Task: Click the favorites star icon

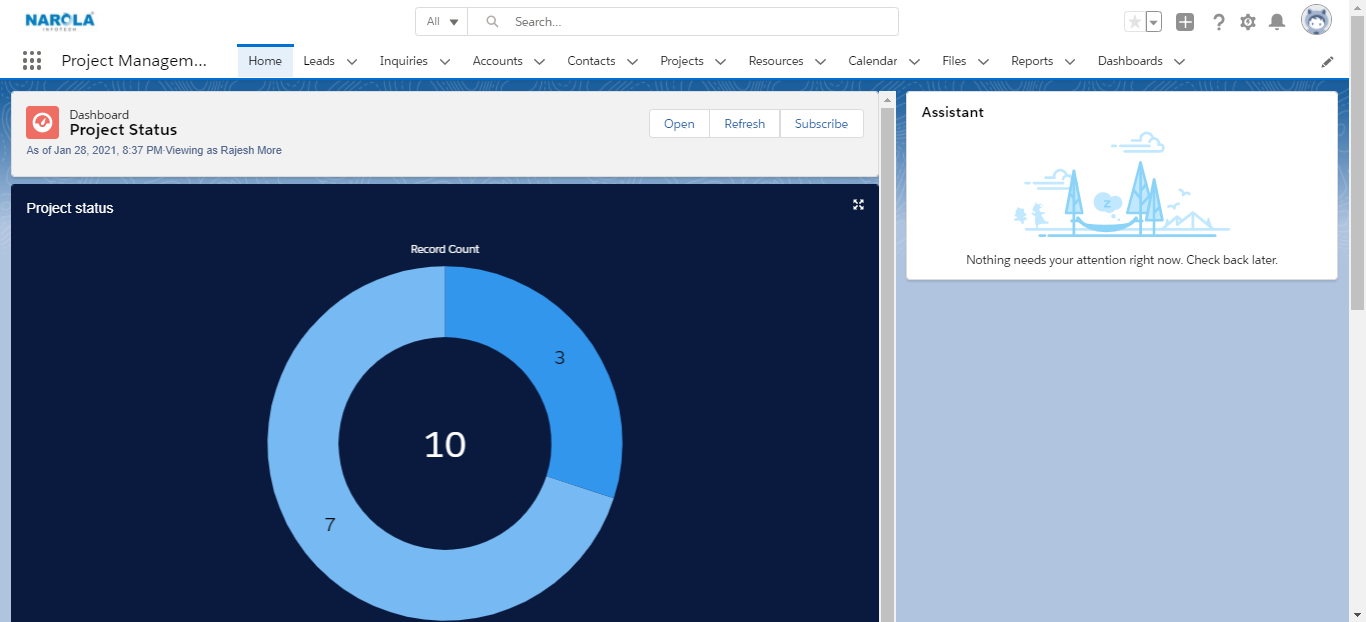Action: pyautogui.click(x=1134, y=20)
